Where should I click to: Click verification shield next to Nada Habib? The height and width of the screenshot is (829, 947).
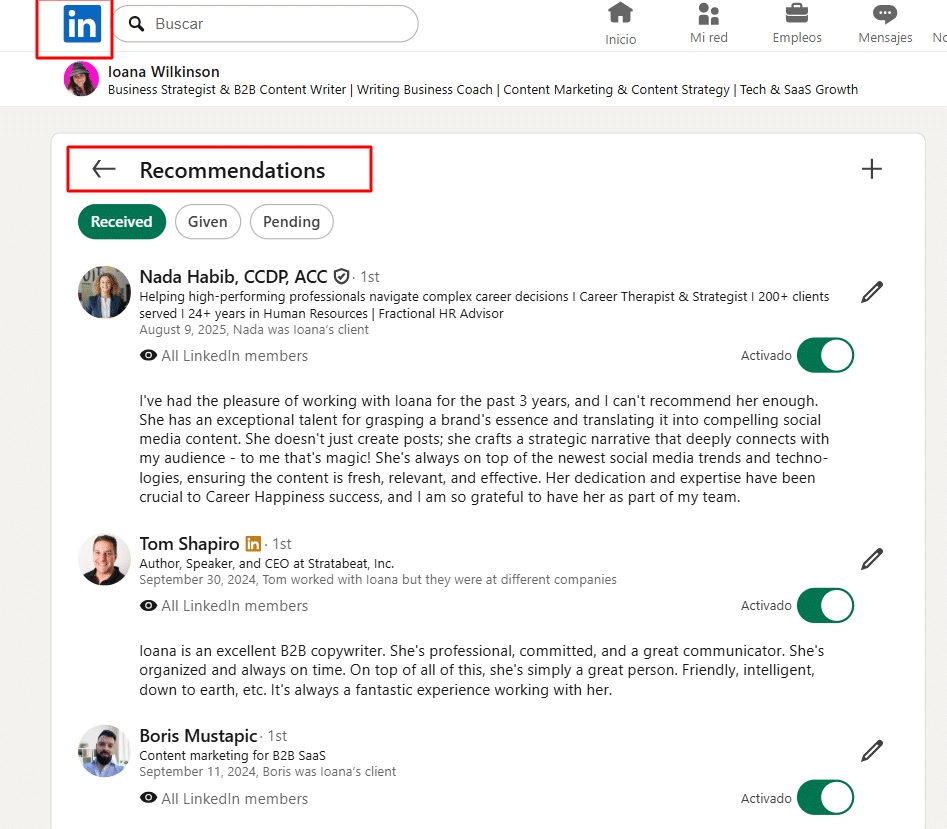point(341,277)
